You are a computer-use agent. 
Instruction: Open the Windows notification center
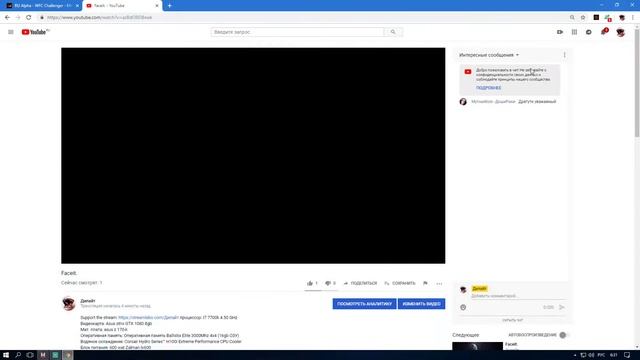(x=627, y=355)
